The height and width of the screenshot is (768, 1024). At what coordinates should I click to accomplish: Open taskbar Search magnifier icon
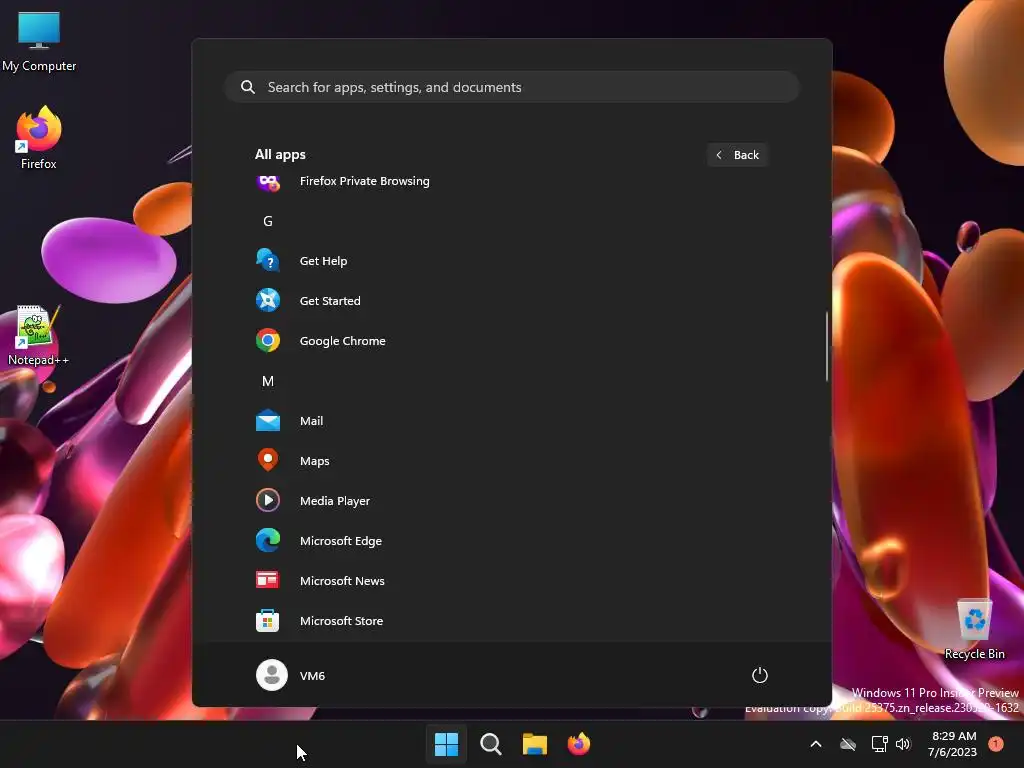pos(490,744)
